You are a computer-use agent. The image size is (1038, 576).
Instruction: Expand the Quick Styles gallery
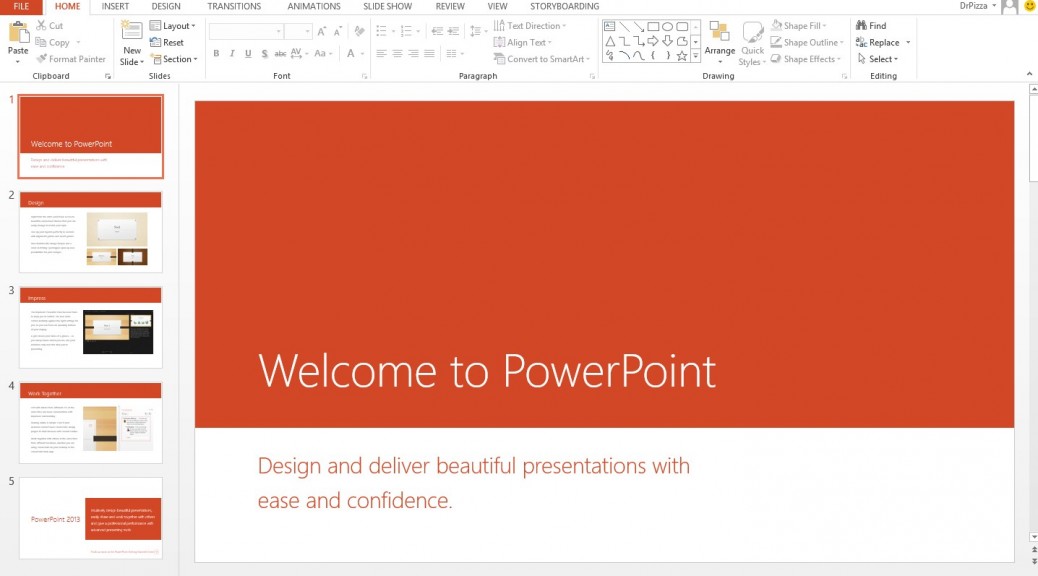753,43
